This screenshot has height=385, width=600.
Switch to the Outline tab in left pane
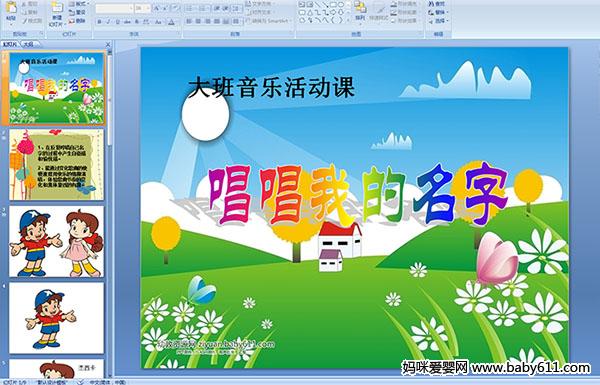tap(29, 44)
